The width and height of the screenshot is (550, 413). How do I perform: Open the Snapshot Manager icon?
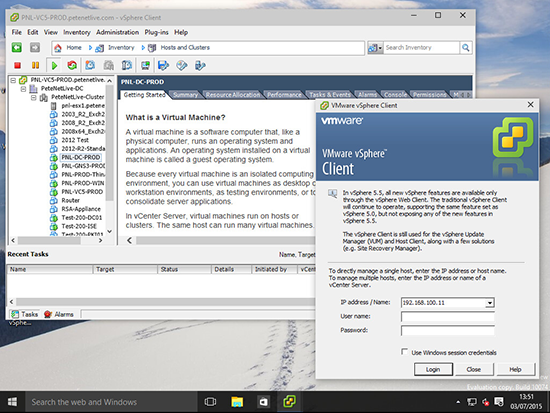point(127,65)
